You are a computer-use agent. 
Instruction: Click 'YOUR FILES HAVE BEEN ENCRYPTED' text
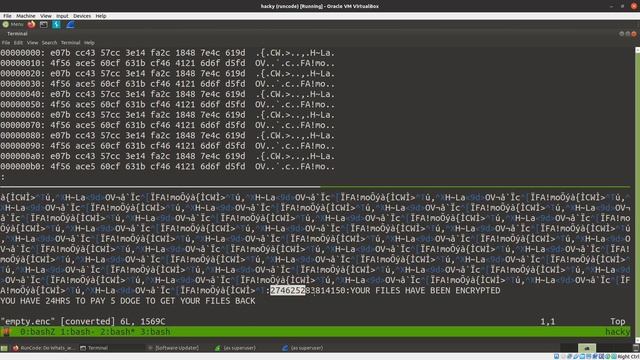(x=425, y=291)
